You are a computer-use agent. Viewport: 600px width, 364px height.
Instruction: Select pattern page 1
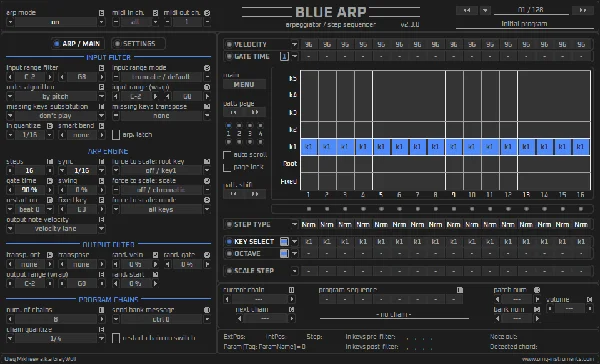(x=228, y=125)
